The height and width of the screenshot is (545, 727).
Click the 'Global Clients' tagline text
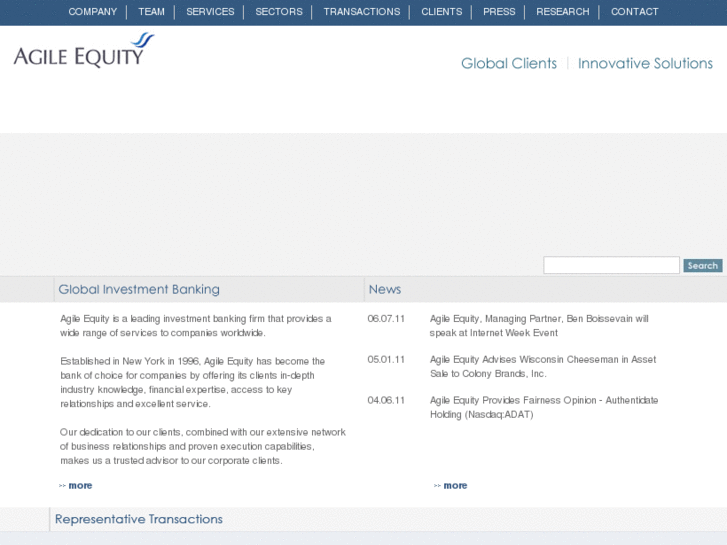(509, 63)
